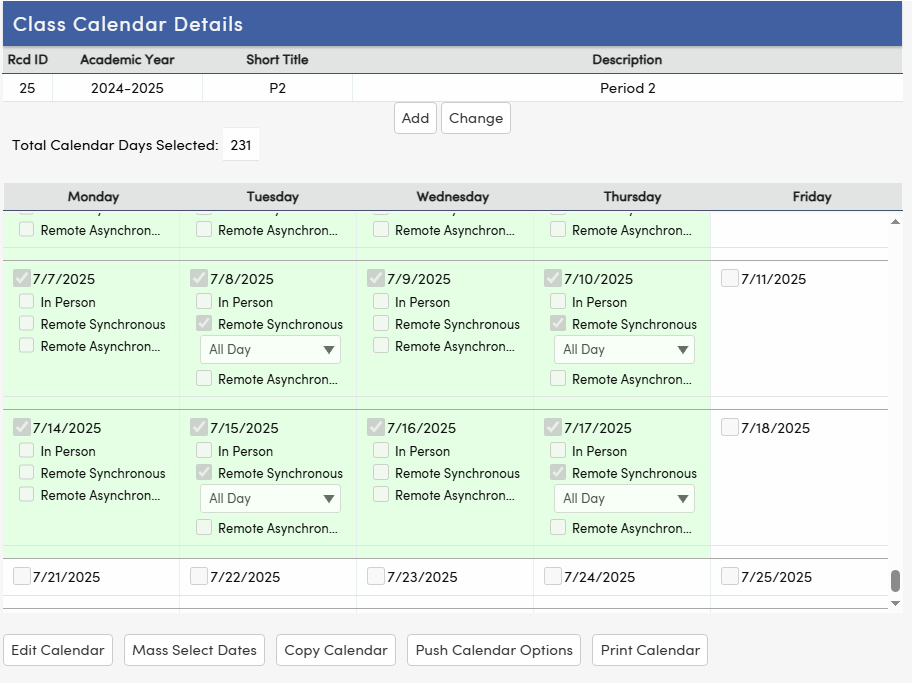912x683 pixels.
Task: Check In Person under 7/16/2025
Action: coord(381,450)
